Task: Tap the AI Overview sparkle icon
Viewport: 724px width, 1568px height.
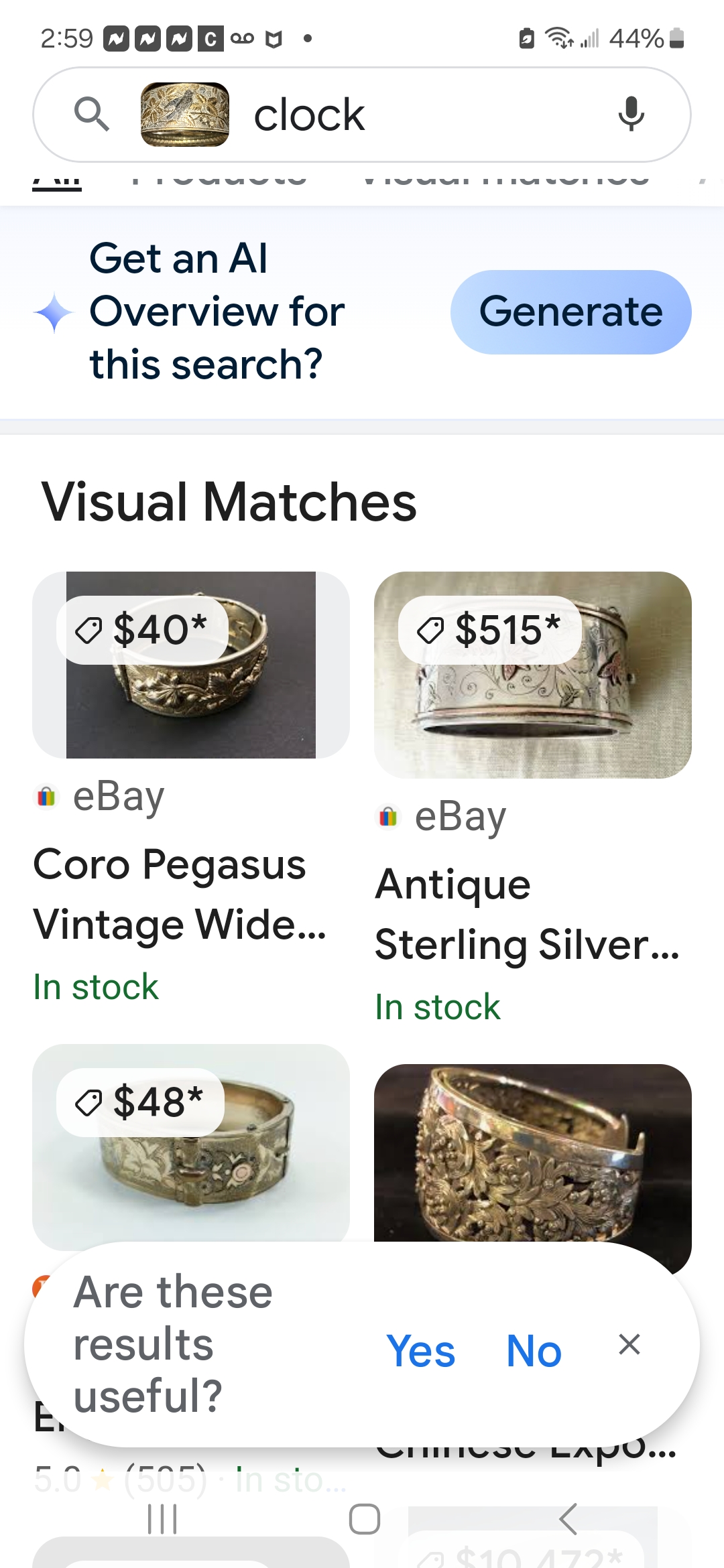Action: (x=54, y=313)
